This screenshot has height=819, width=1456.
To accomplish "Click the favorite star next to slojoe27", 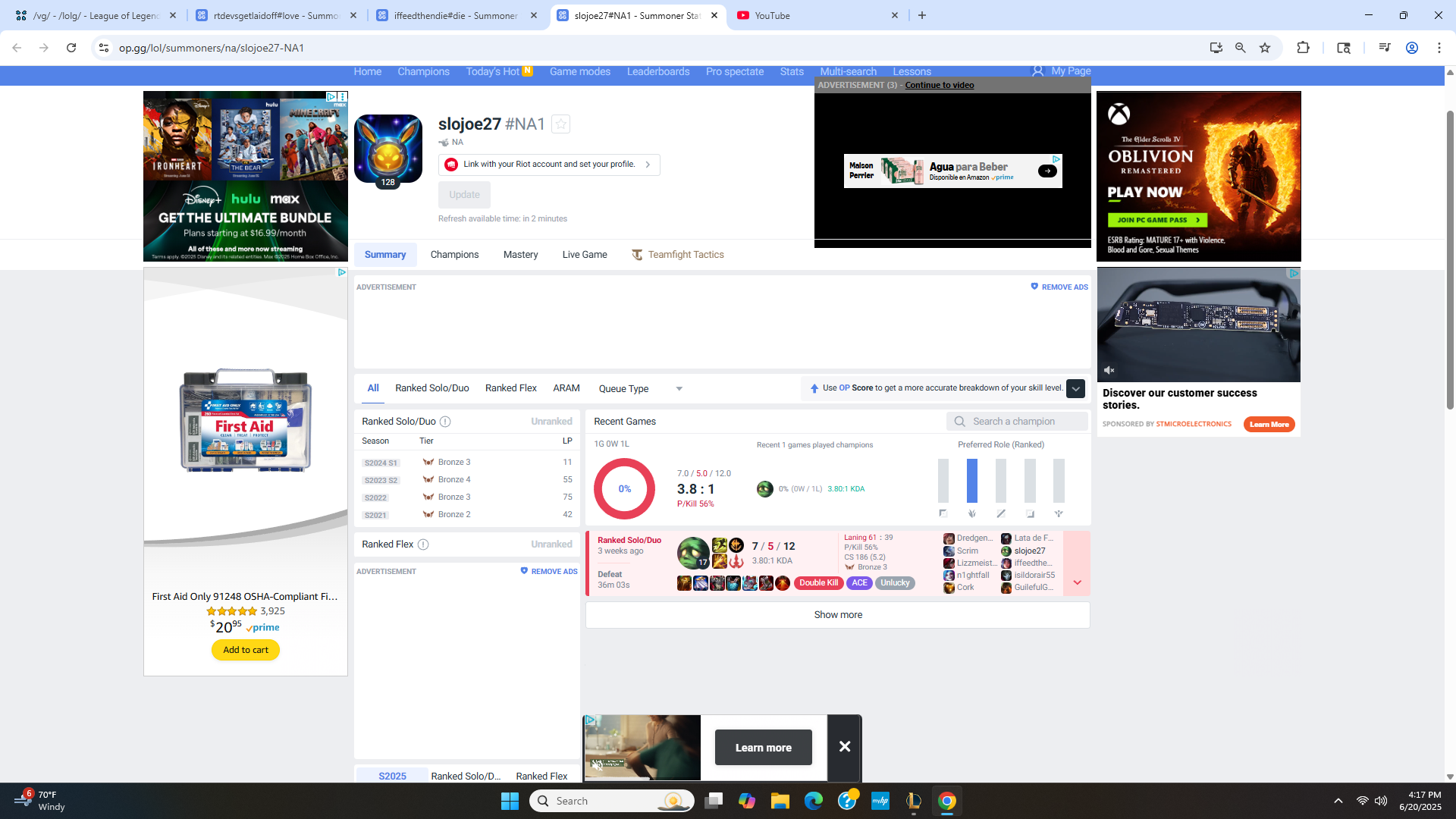I will 560,124.
